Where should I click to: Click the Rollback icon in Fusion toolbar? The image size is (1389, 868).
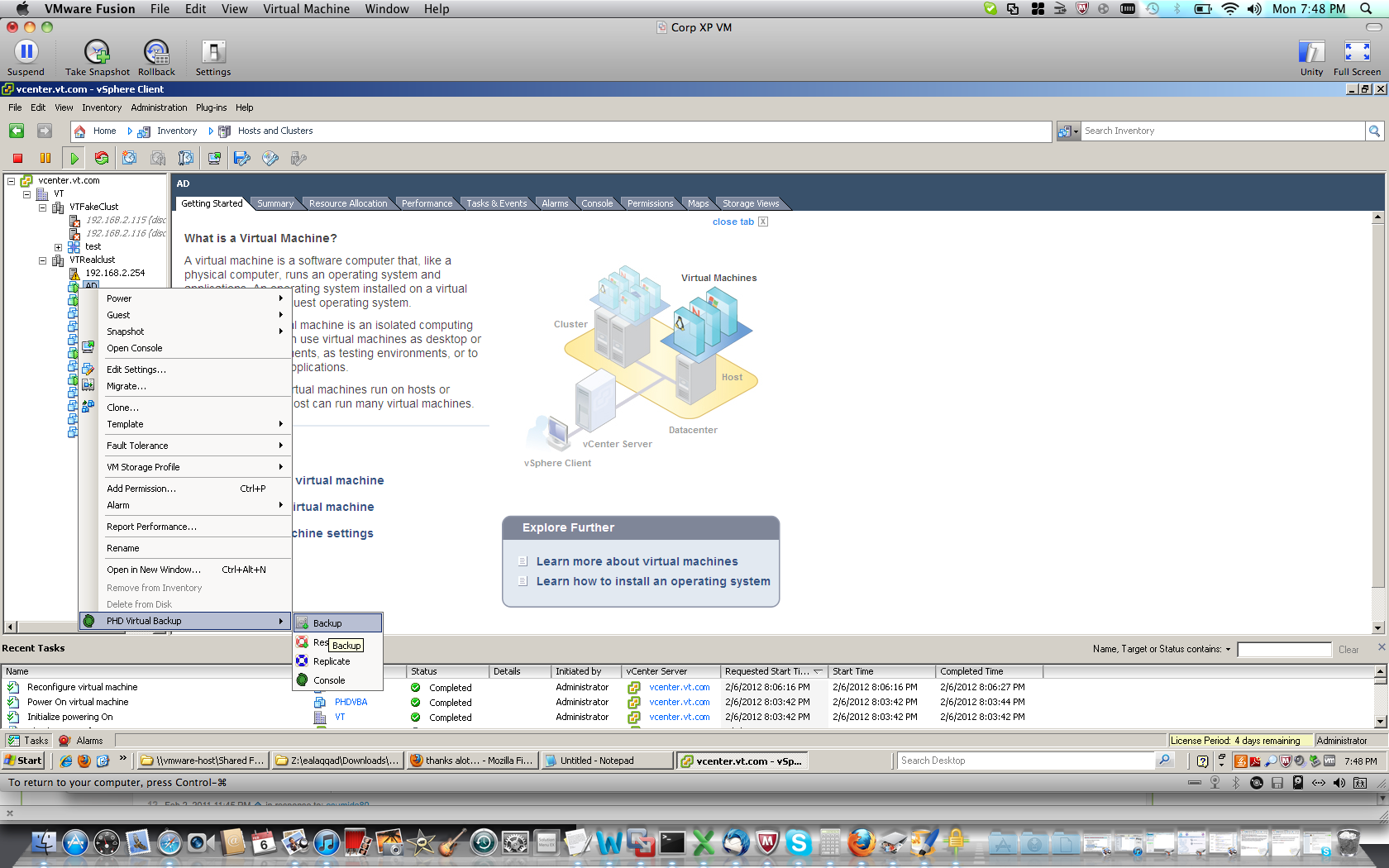coord(156,52)
